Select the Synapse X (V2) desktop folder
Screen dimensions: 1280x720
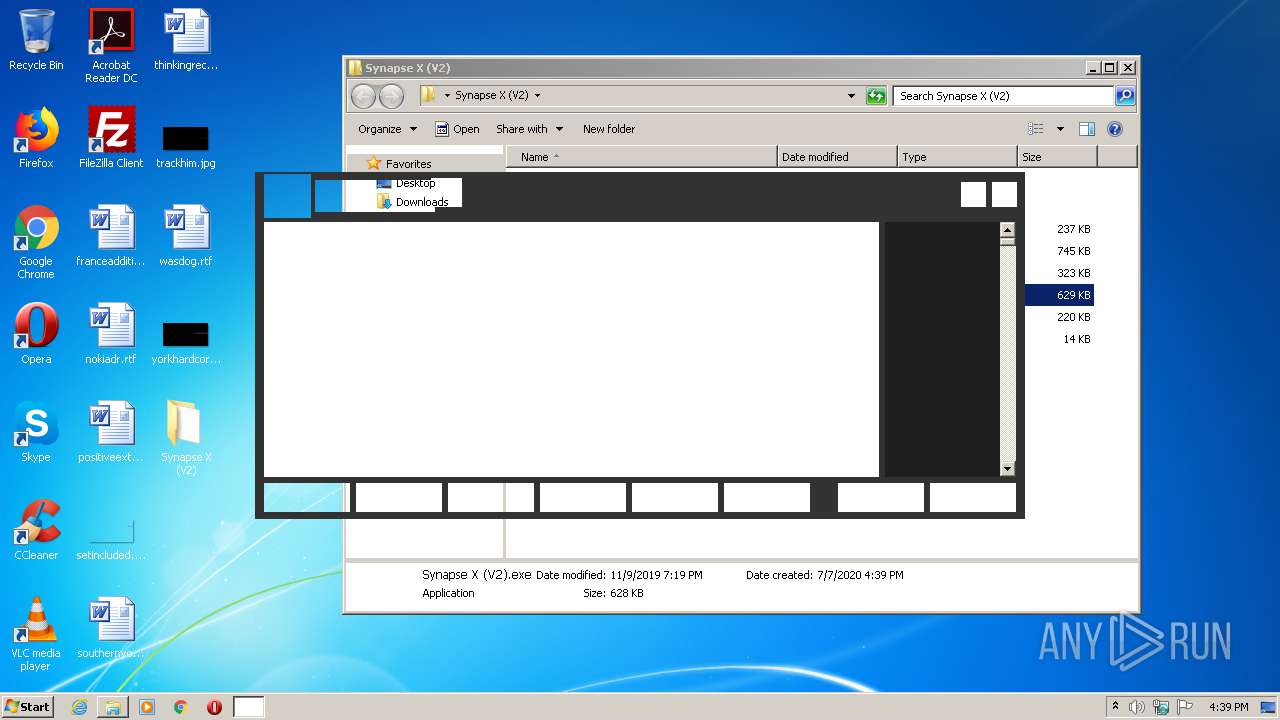(x=186, y=438)
